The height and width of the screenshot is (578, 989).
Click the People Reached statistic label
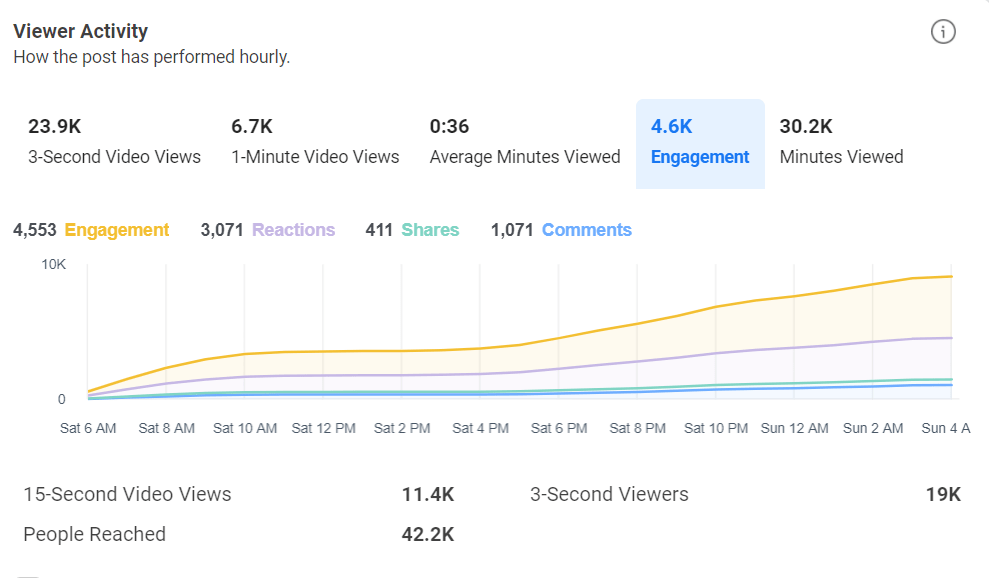coord(94,534)
